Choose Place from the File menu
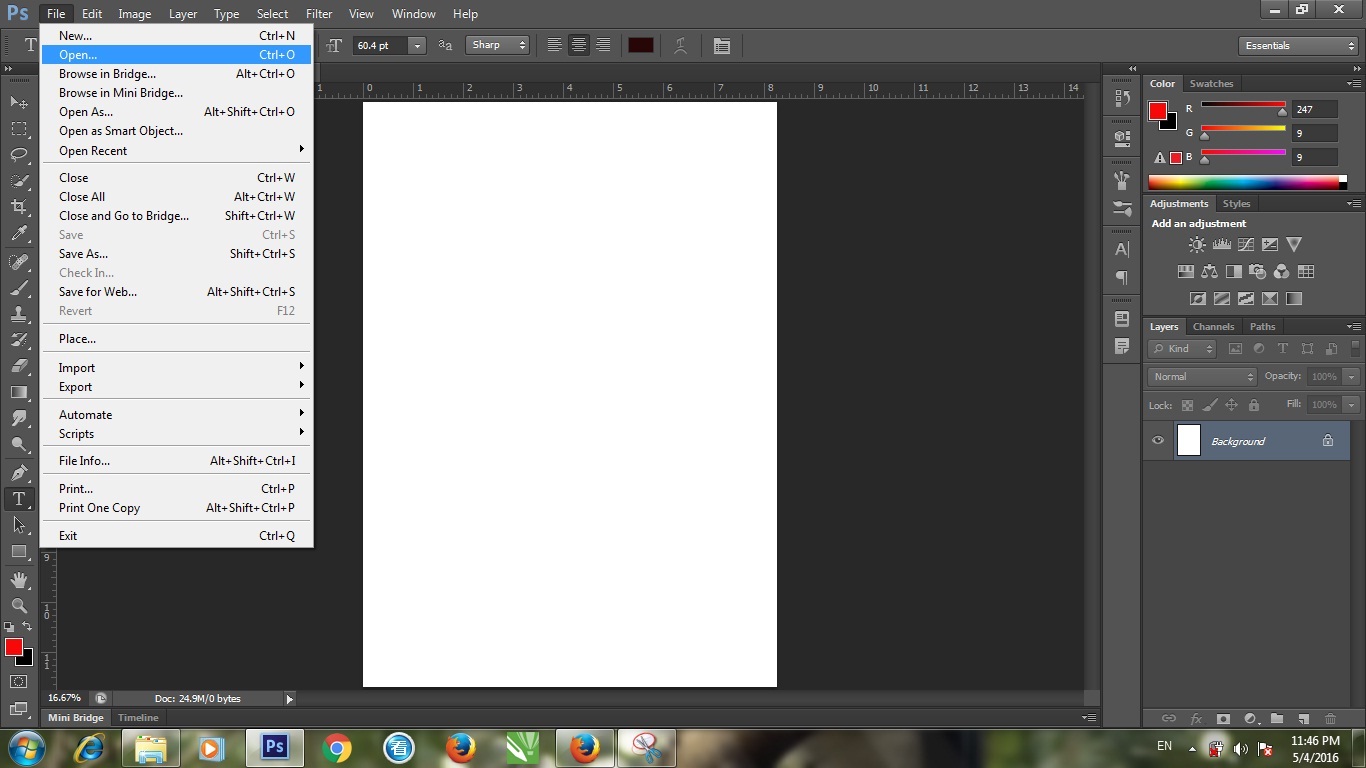The image size is (1366, 768). tap(177, 338)
